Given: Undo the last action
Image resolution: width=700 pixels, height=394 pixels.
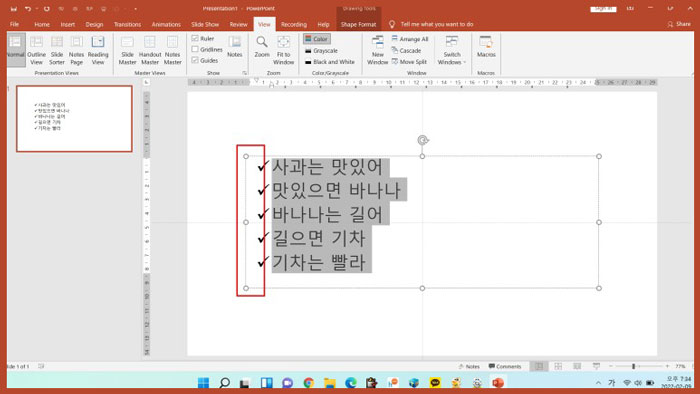Looking at the screenshot, I should click(x=28, y=8).
